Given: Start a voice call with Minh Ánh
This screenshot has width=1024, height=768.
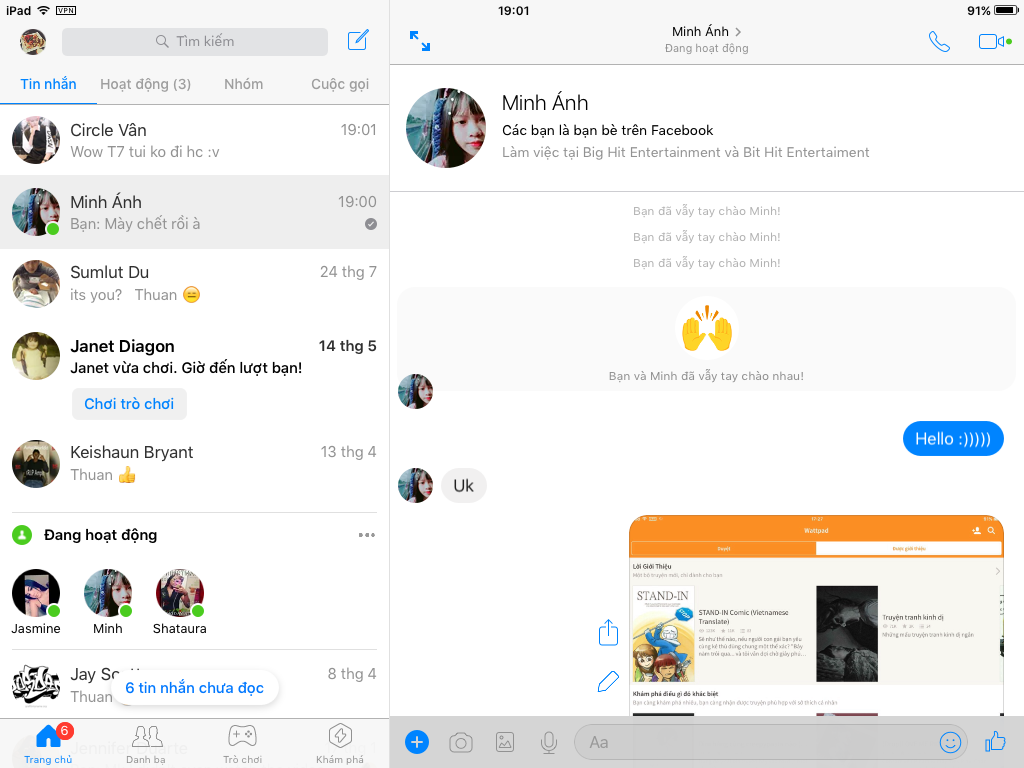Looking at the screenshot, I should point(939,42).
